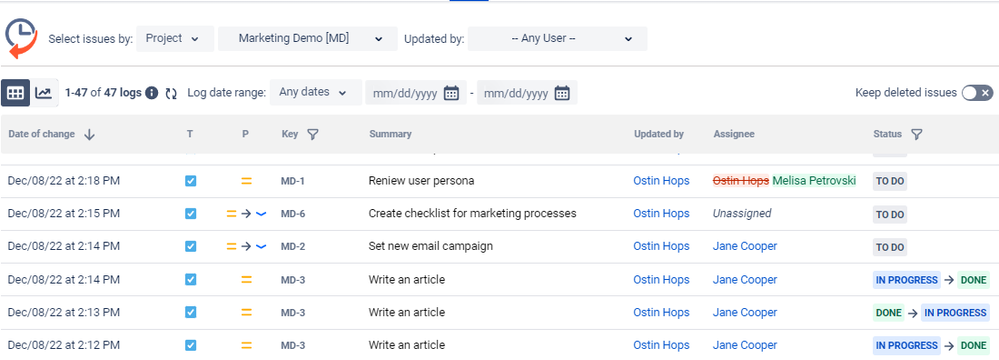This screenshot has height=360, width=999.
Task: Open issue key MD-2
Action: point(292,247)
